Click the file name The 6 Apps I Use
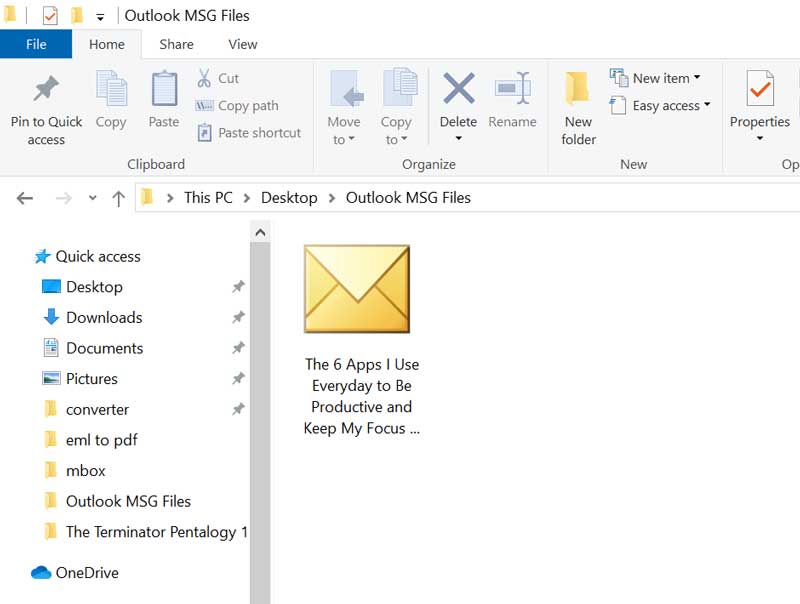This screenshot has height=604, width=800. (362, 396)
